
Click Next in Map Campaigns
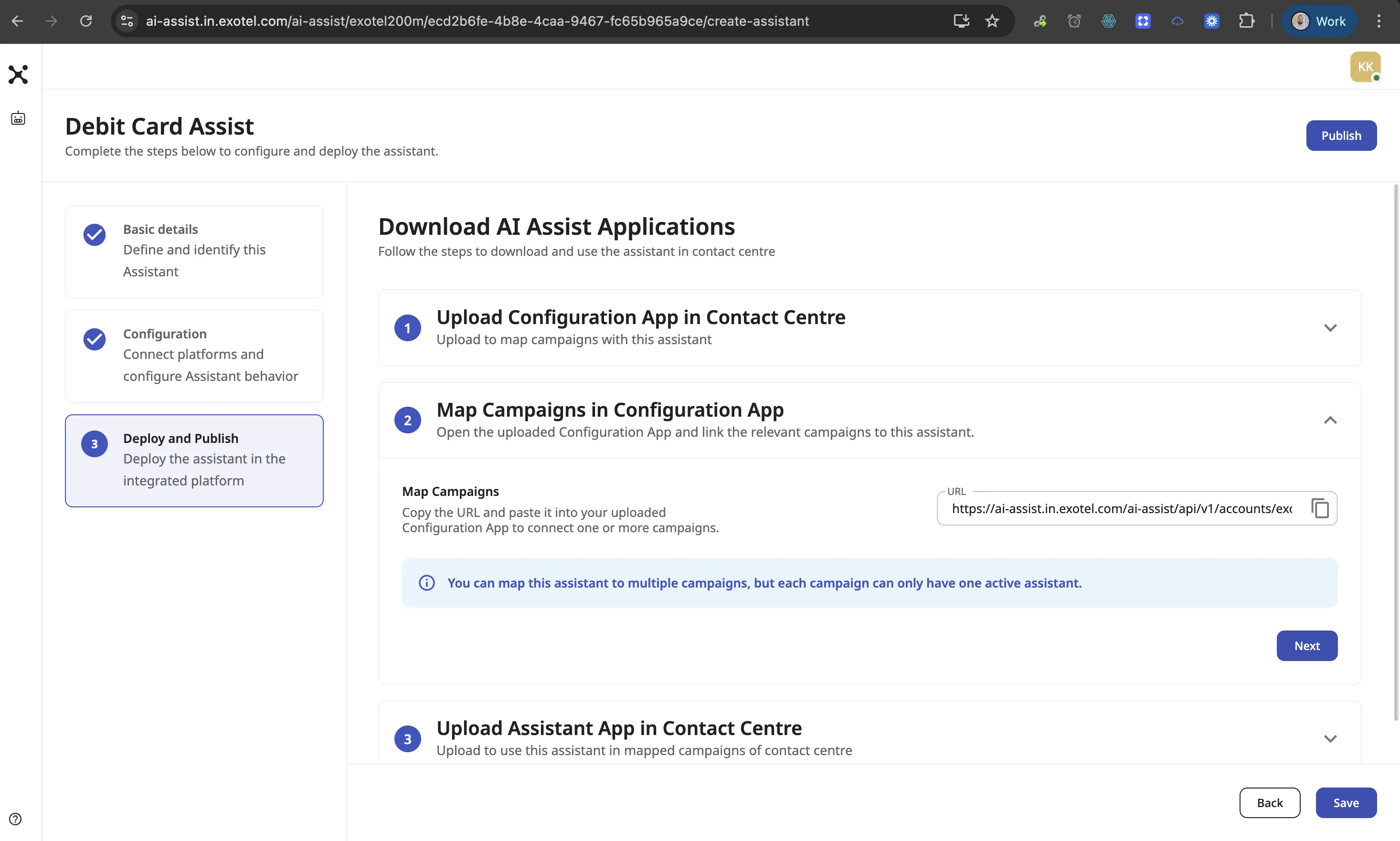point(1306,645)
